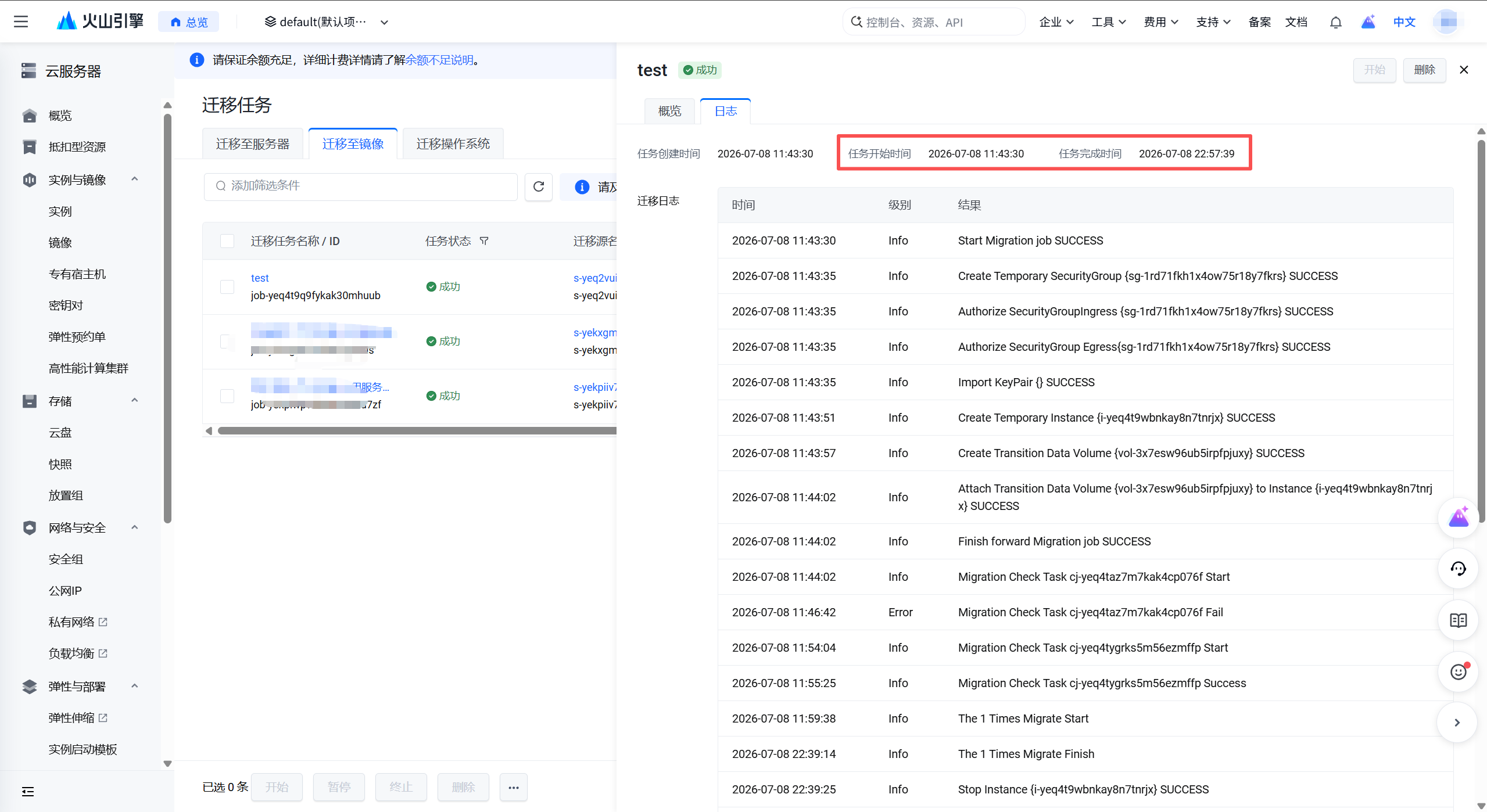Image resolution: width=1487 pixels, height=812 pixels.
Task: Focus the 添加筛选条件 filter input
Action: coord(361,186)
